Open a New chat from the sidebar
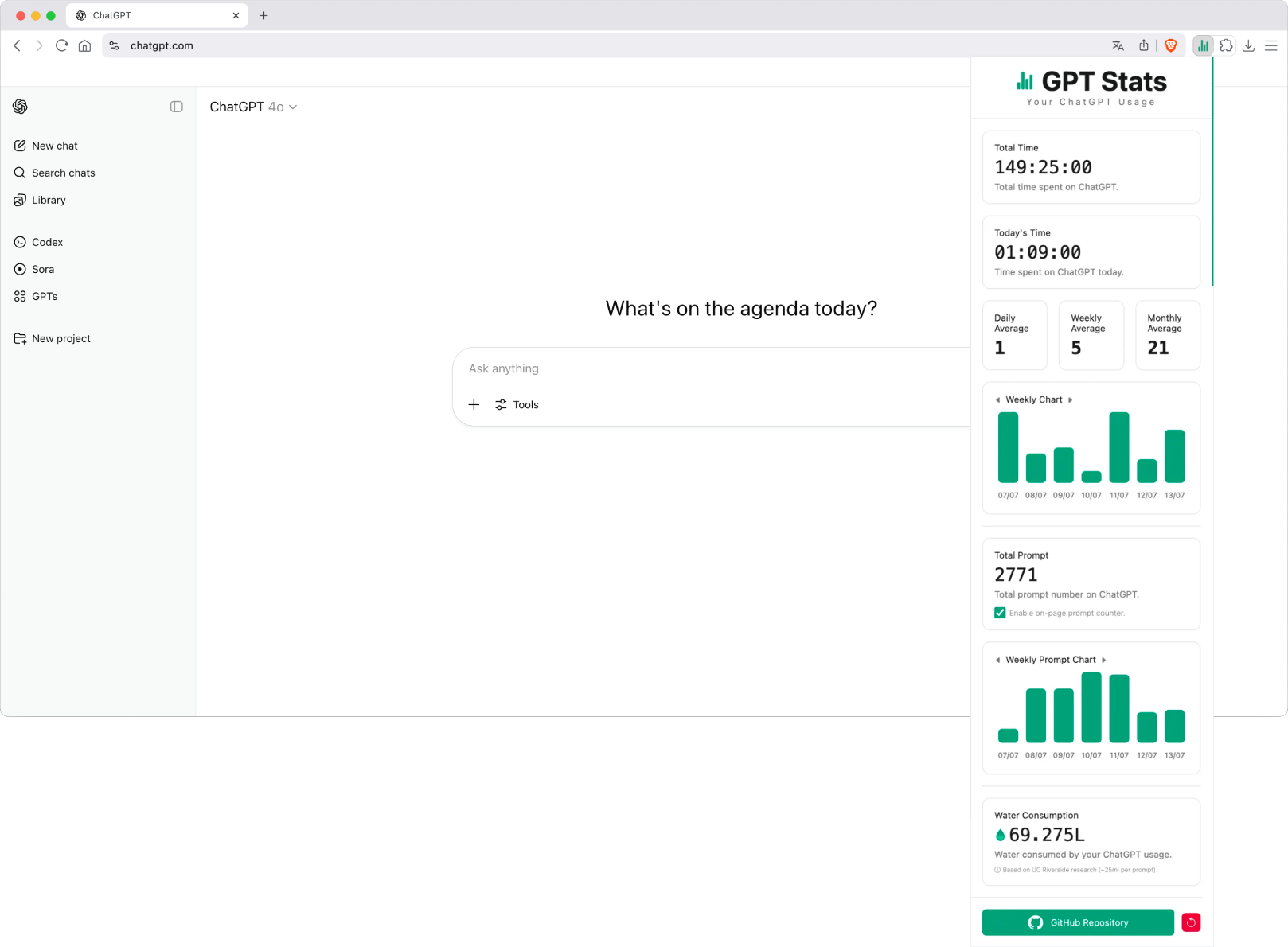The width and height of the screenshot is (1288, 947). tap(54, 146)
